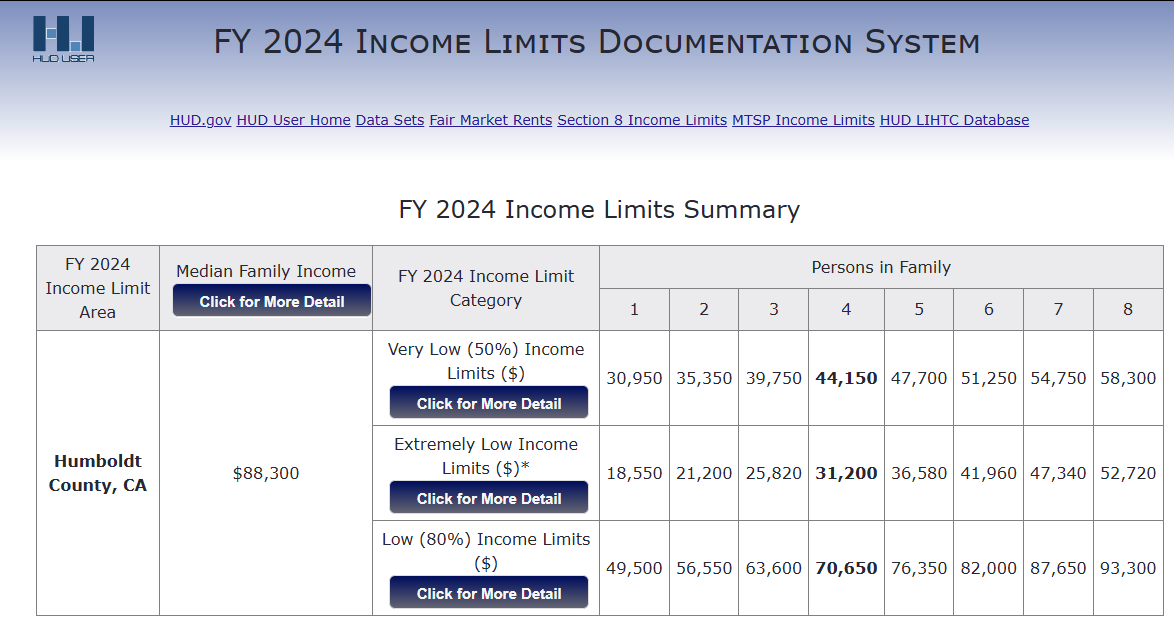Screen dimensions: 1174x622
Task: Click the Persons in Family header
Action: (881, 267)
